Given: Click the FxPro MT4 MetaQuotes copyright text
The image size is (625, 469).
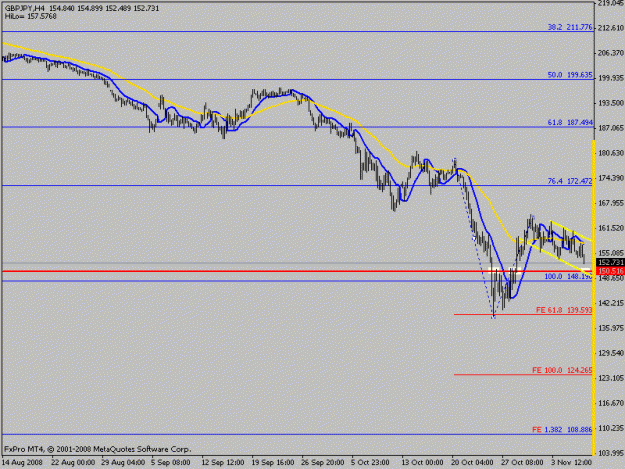Looking at the screenshot, I should click(x=98, y=449).
